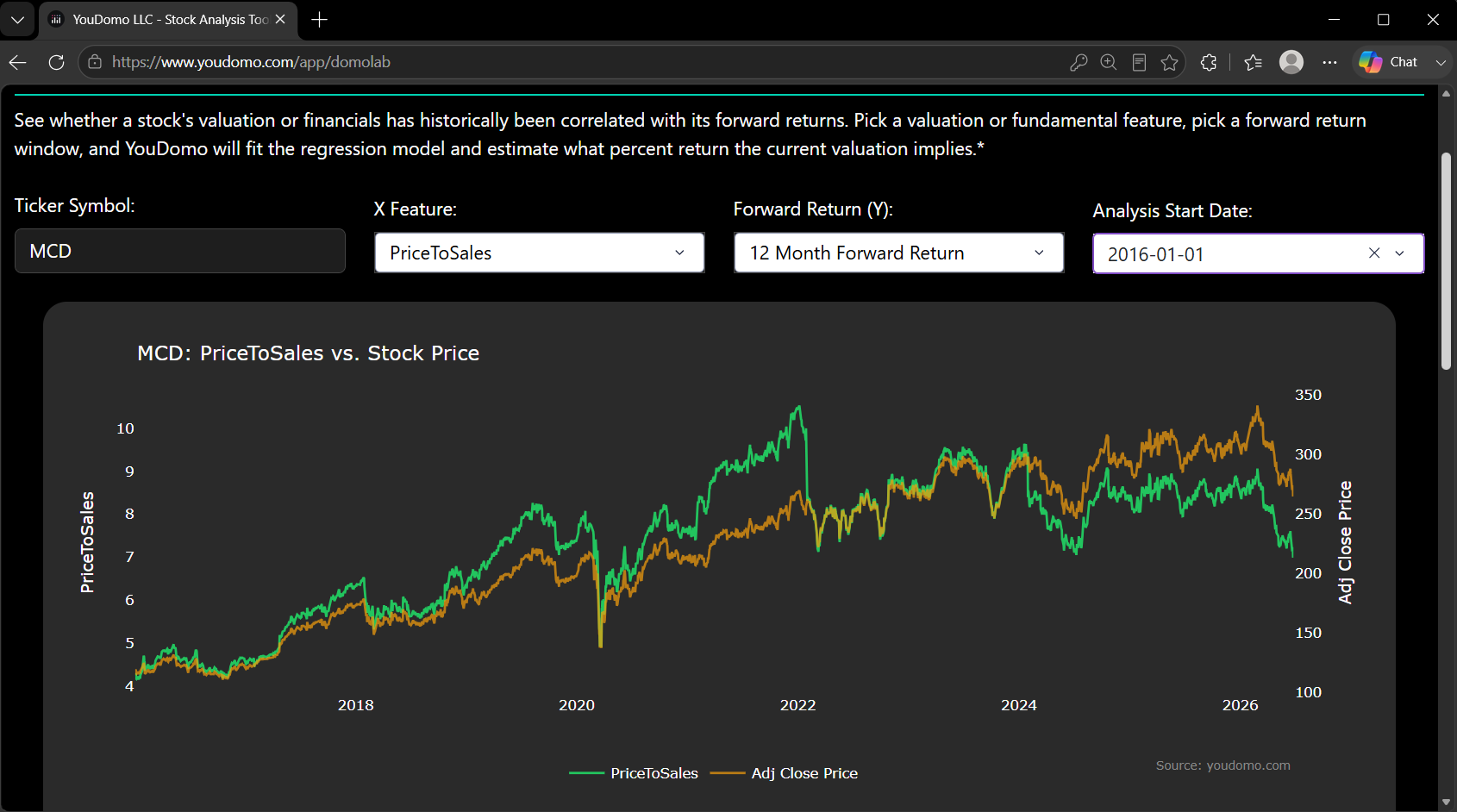
Task: Clear the Analysis Start Date value
Action: point(1374,253)
